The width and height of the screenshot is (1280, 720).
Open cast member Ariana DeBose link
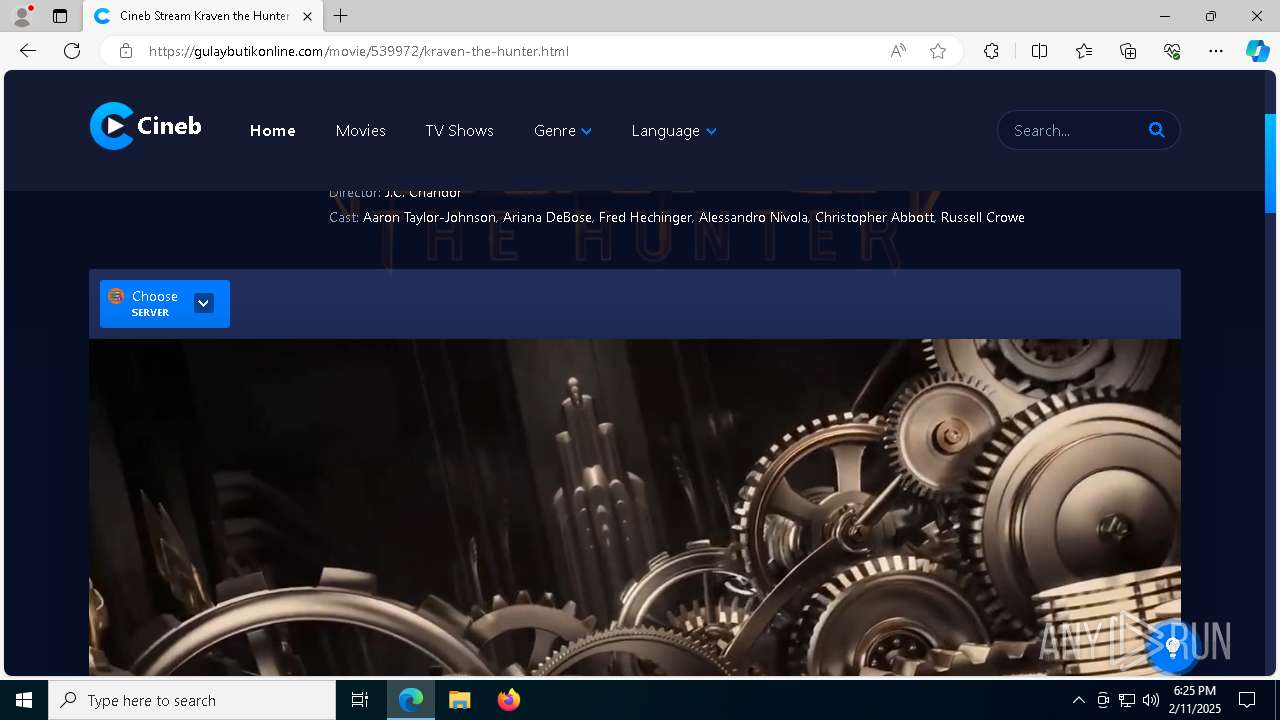[547, 217]
